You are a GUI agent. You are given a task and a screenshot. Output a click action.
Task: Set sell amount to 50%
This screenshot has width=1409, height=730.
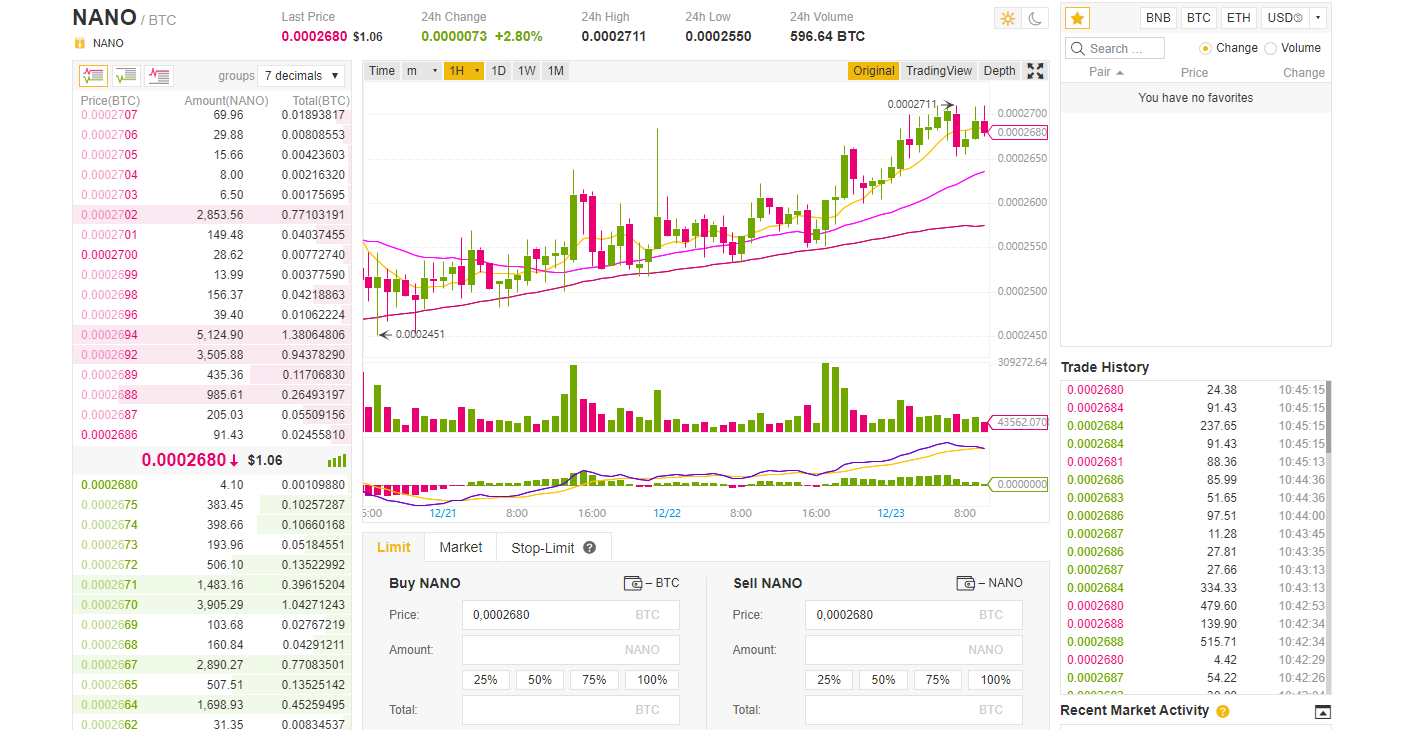883,680
